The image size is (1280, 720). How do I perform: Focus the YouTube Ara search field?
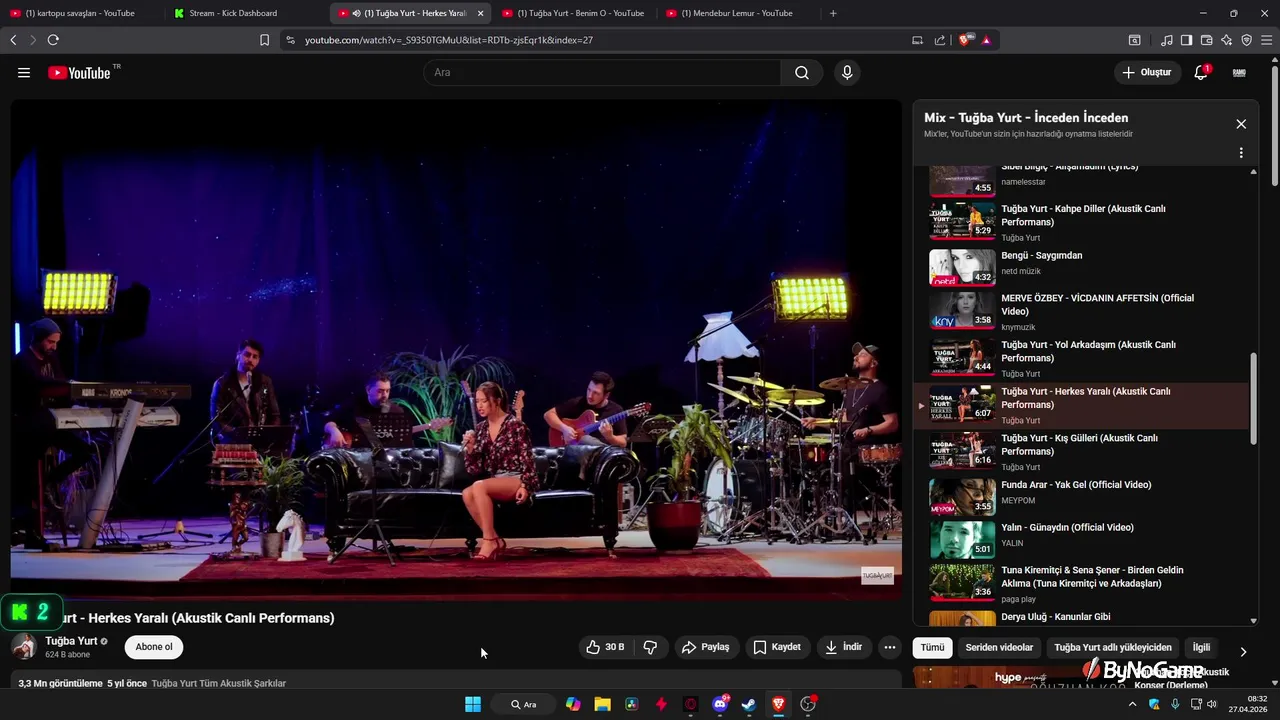click(602, 73)
